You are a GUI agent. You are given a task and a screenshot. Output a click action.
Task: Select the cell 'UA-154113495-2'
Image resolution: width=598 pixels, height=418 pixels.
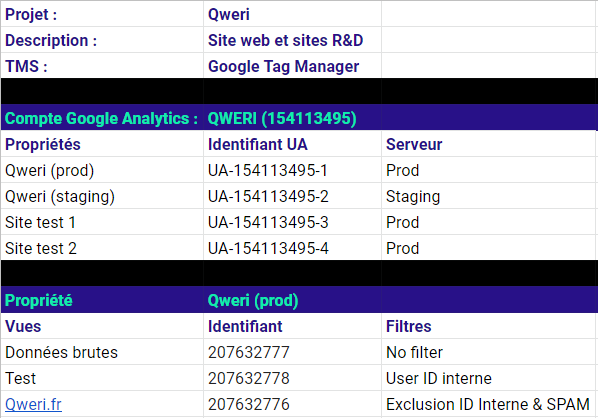293,196
